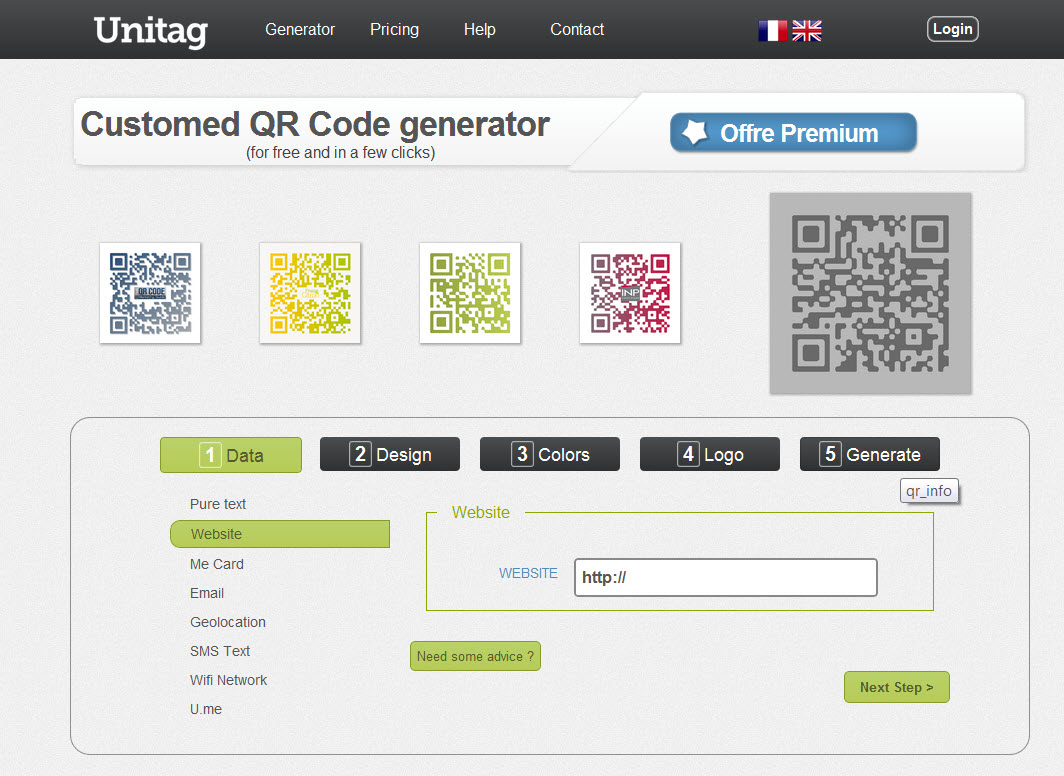Click the qr_info tooltip label
The height and width of the screenshot is (776, 1064).
pyautogui.click(x=929, y=490)
